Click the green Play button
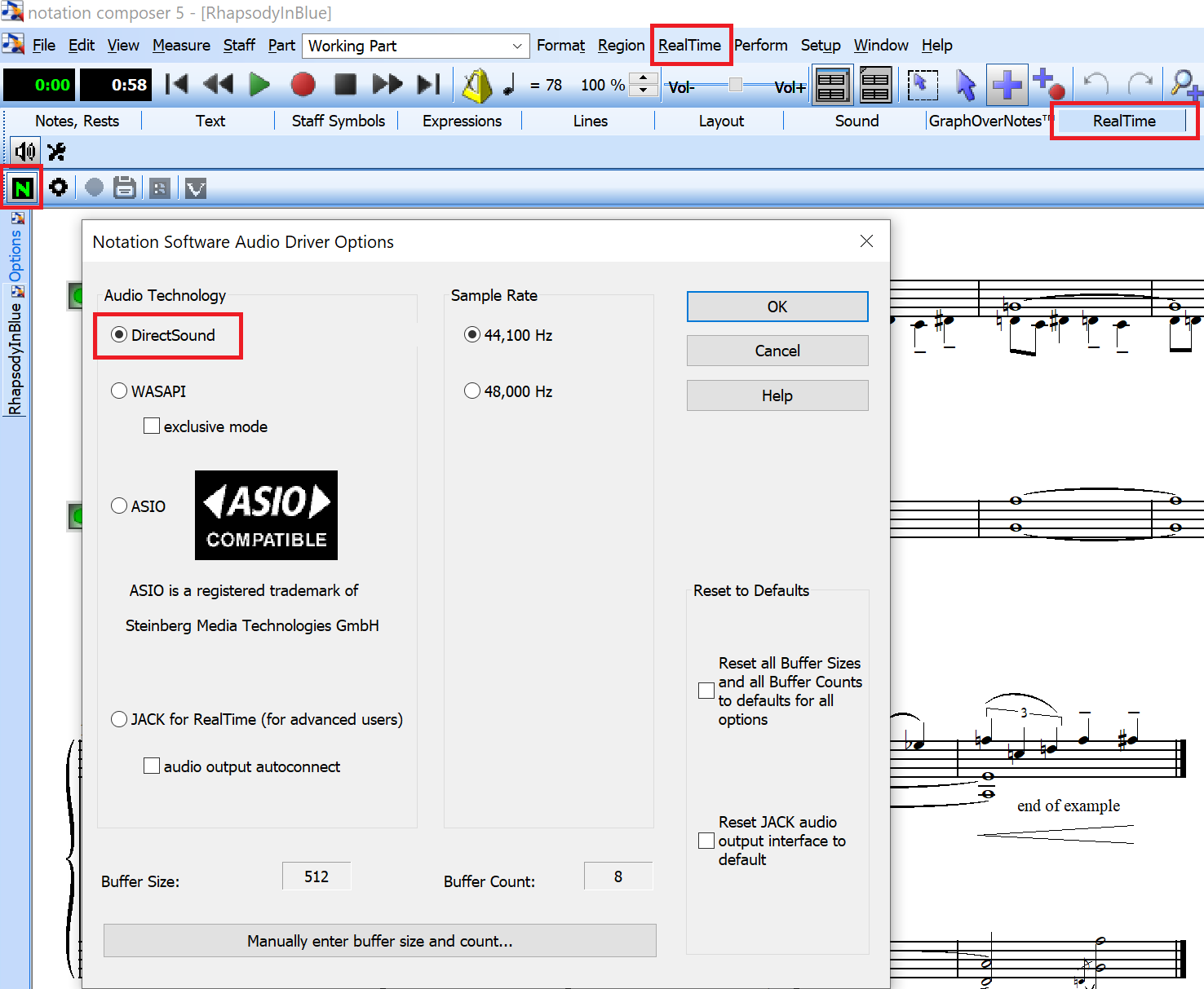The width and height of the screenshot is (1204, 989). (259, 84)
